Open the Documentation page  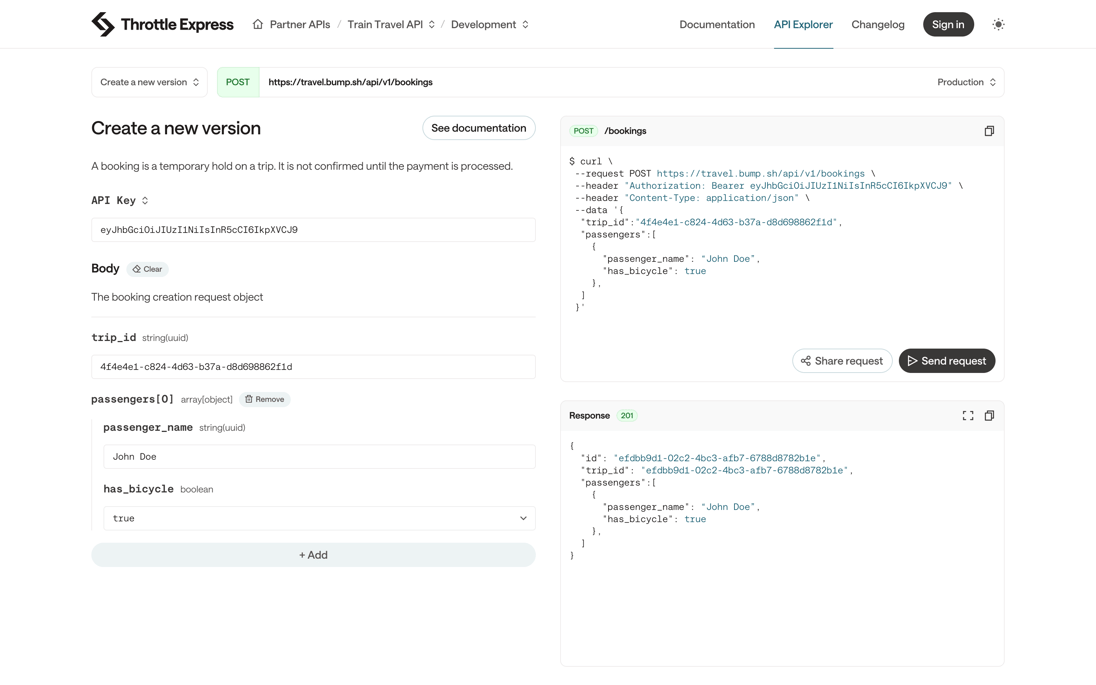pos(717,23)
